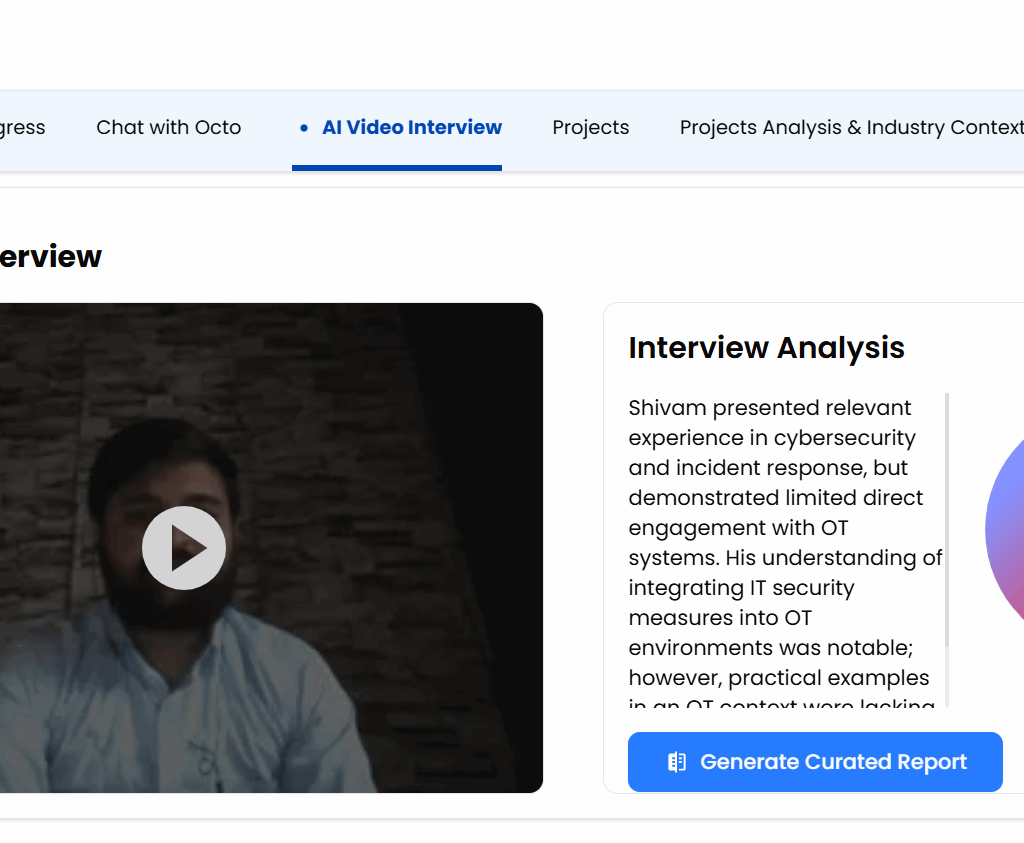Screen dimensions: 1024x843
Task: Open the Chat with Octo tab
Action: pos(168,128)
